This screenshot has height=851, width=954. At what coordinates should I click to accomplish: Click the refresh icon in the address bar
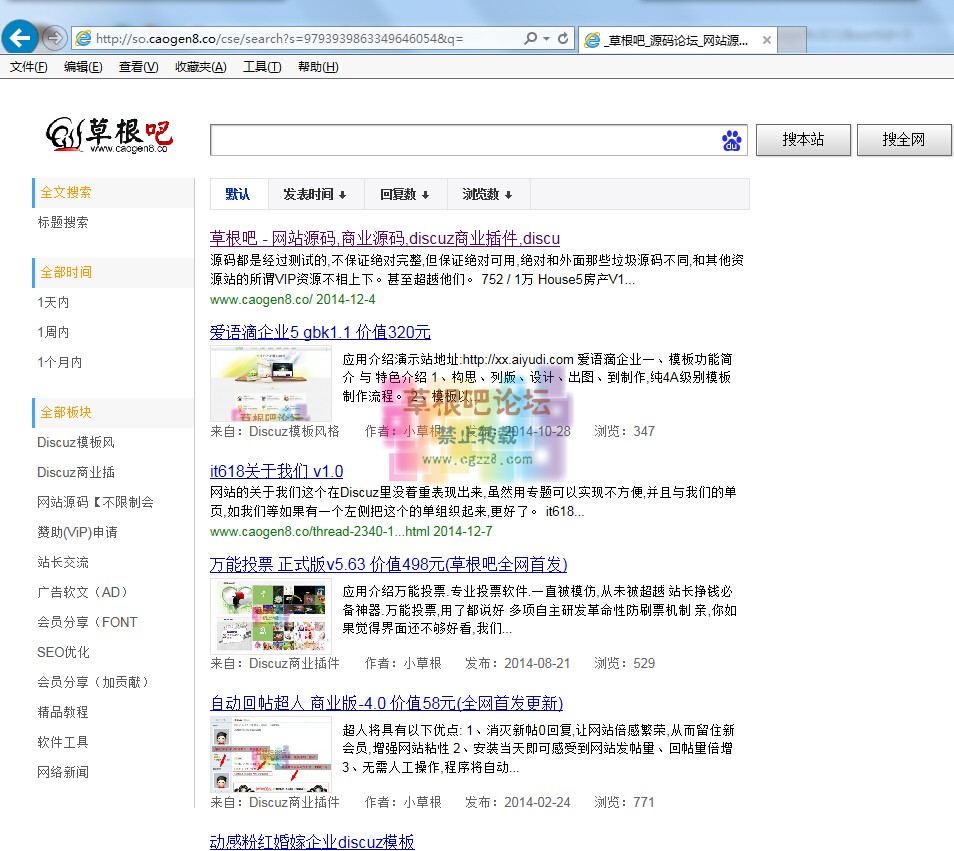pyautogui.click(x=562, y=37)
